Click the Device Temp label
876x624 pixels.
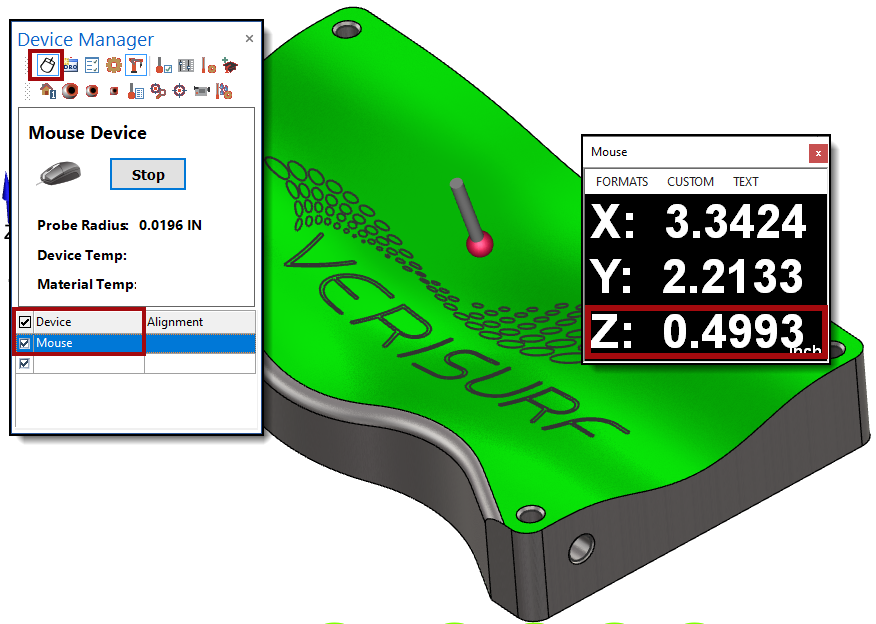[x=82, y=255]
